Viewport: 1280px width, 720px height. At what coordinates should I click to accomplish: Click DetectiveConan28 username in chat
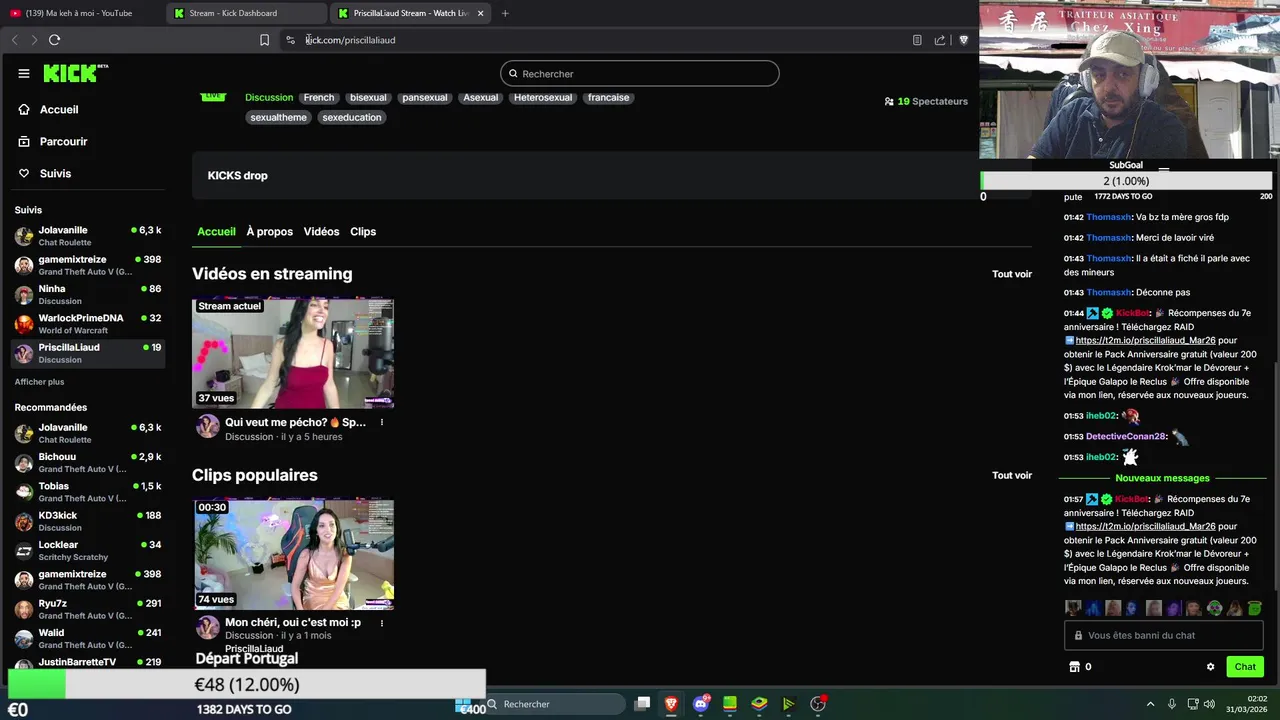[x=1126, y=436]
